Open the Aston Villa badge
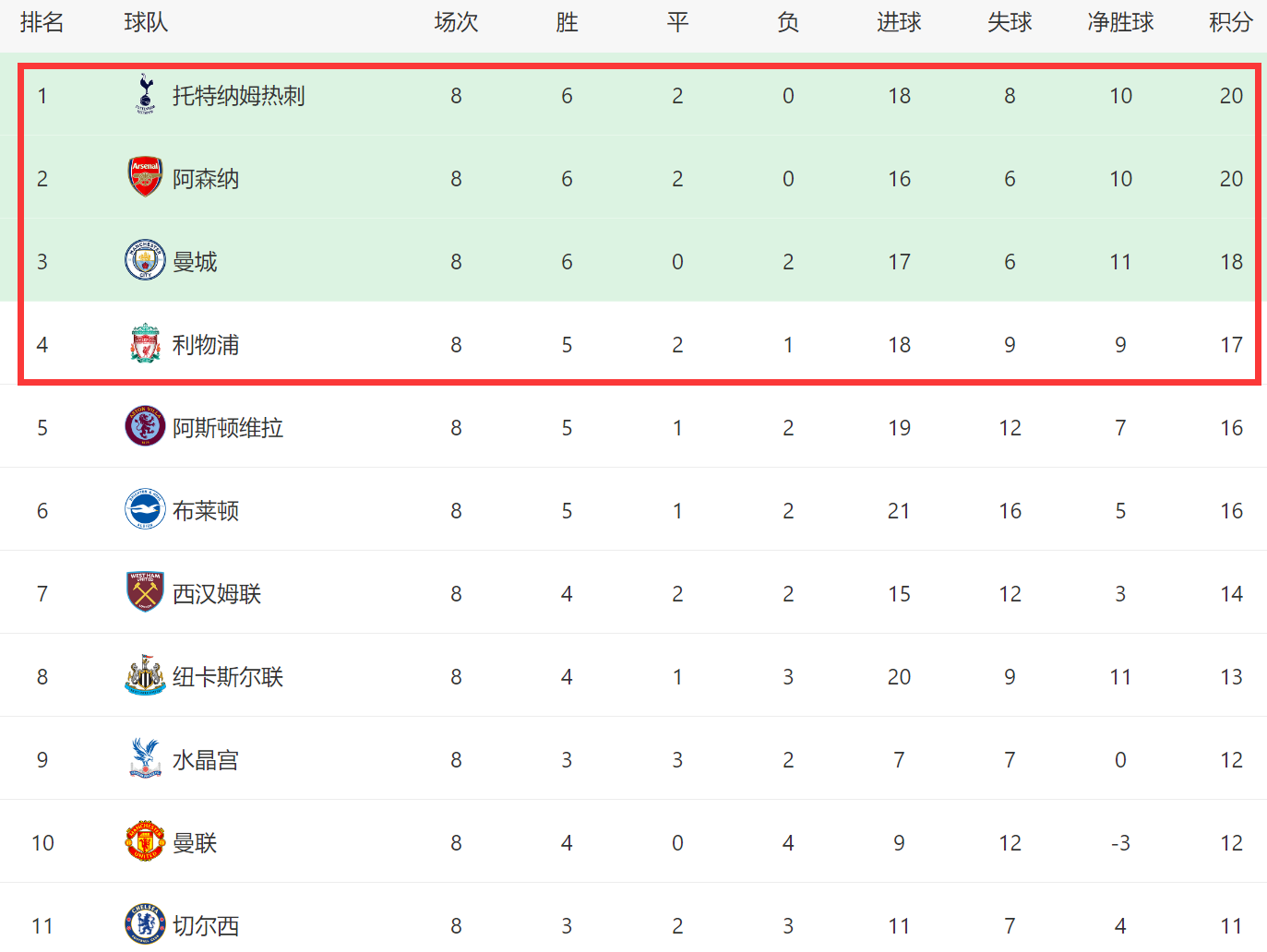Viewport: 1267px width, 952px height. coord(145,426)
